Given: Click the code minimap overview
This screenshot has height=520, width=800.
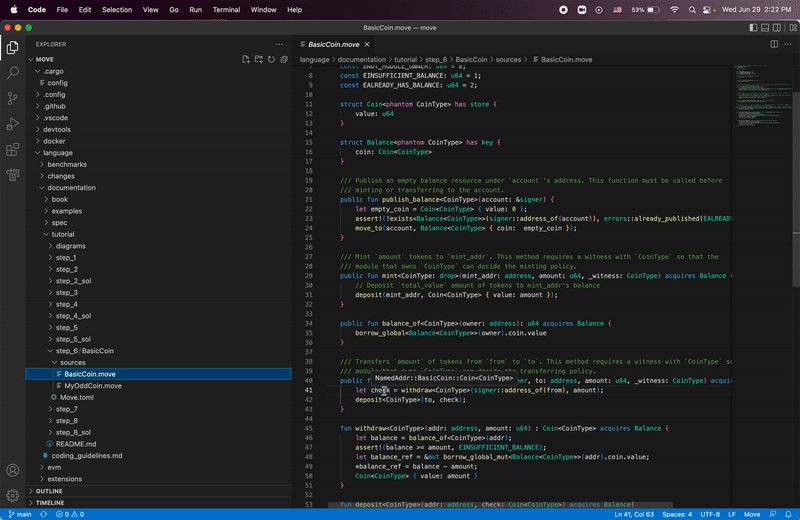Looking at the screenshot, I should pos(762,96).
